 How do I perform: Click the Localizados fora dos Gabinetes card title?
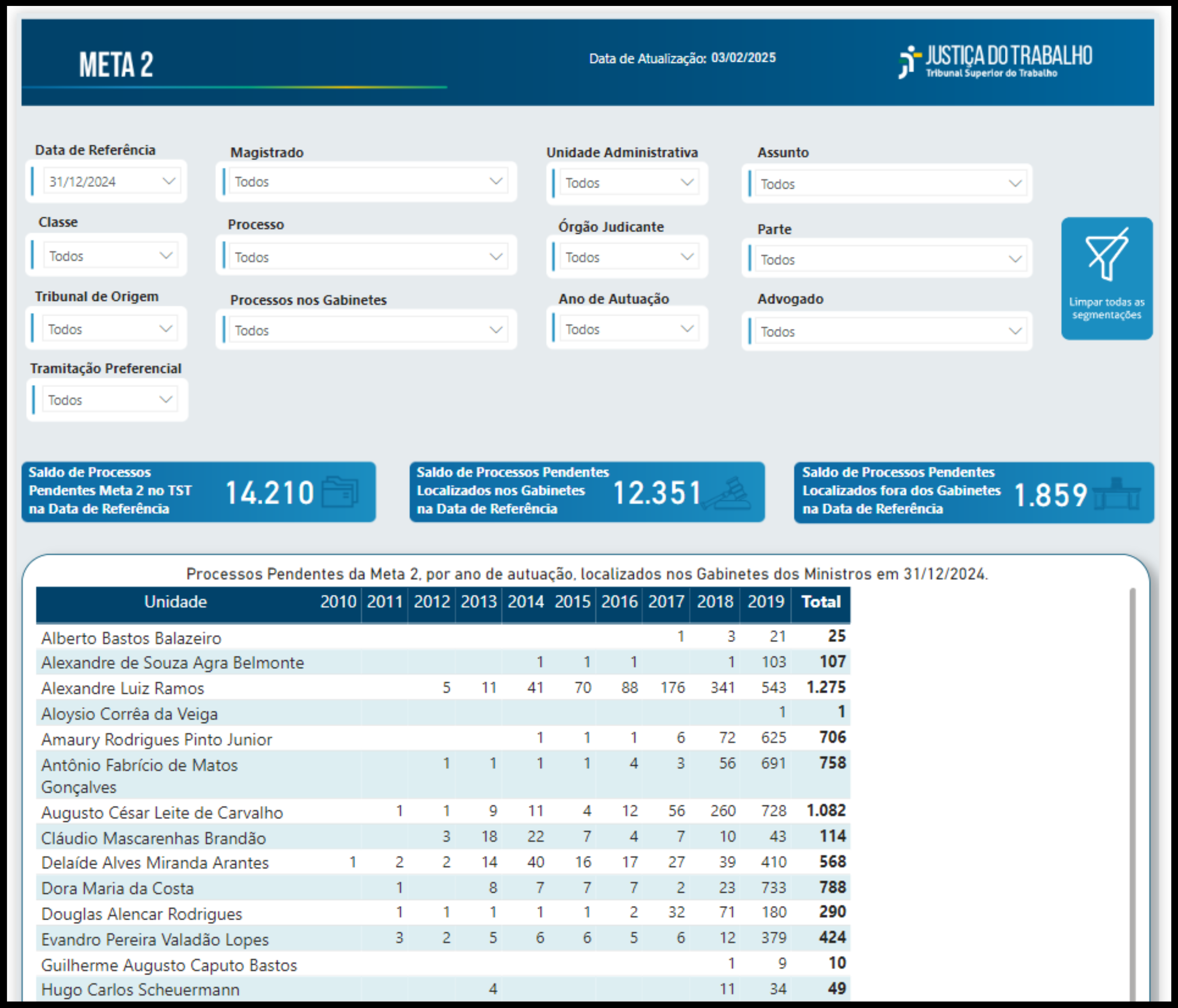[x=901, y=490]
